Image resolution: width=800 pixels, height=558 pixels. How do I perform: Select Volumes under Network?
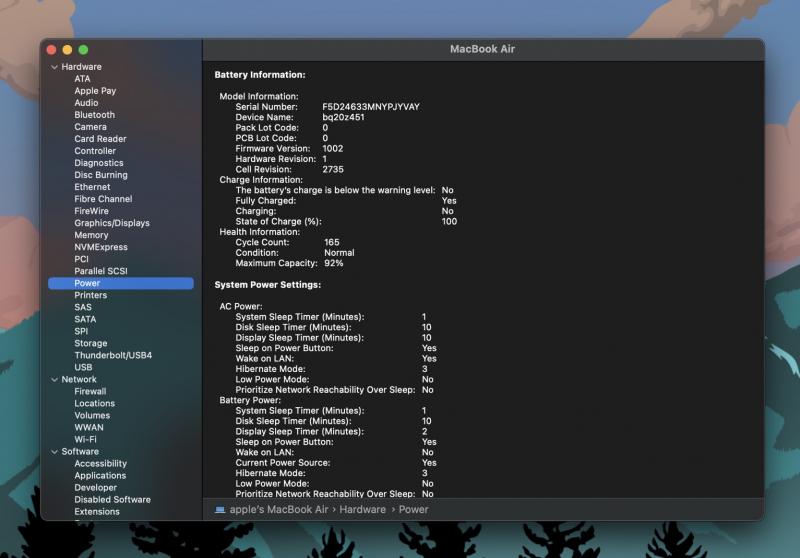92,415
